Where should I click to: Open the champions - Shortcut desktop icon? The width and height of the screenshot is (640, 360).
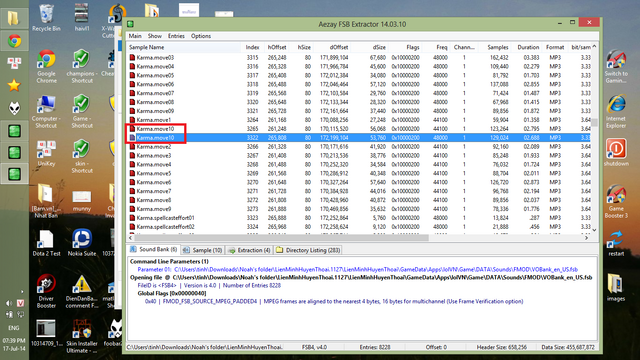[x=82, y=67]
